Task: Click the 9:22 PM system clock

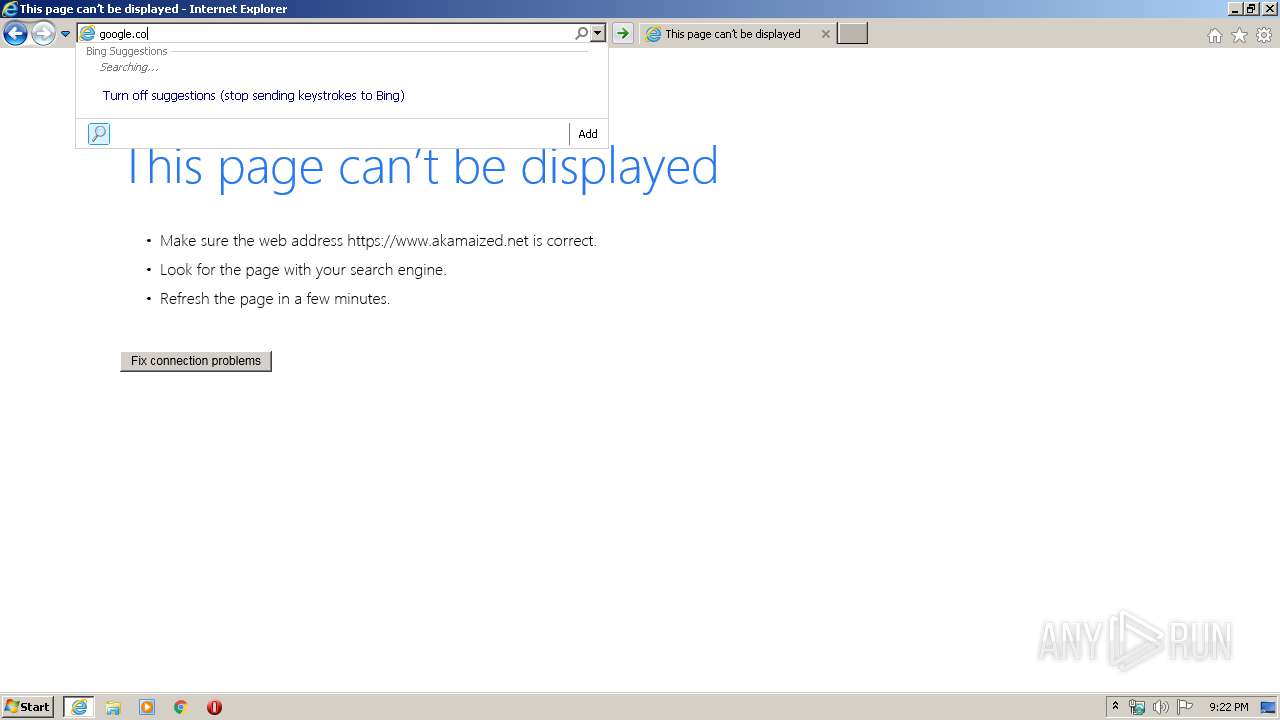Action: pos(1228,707)
